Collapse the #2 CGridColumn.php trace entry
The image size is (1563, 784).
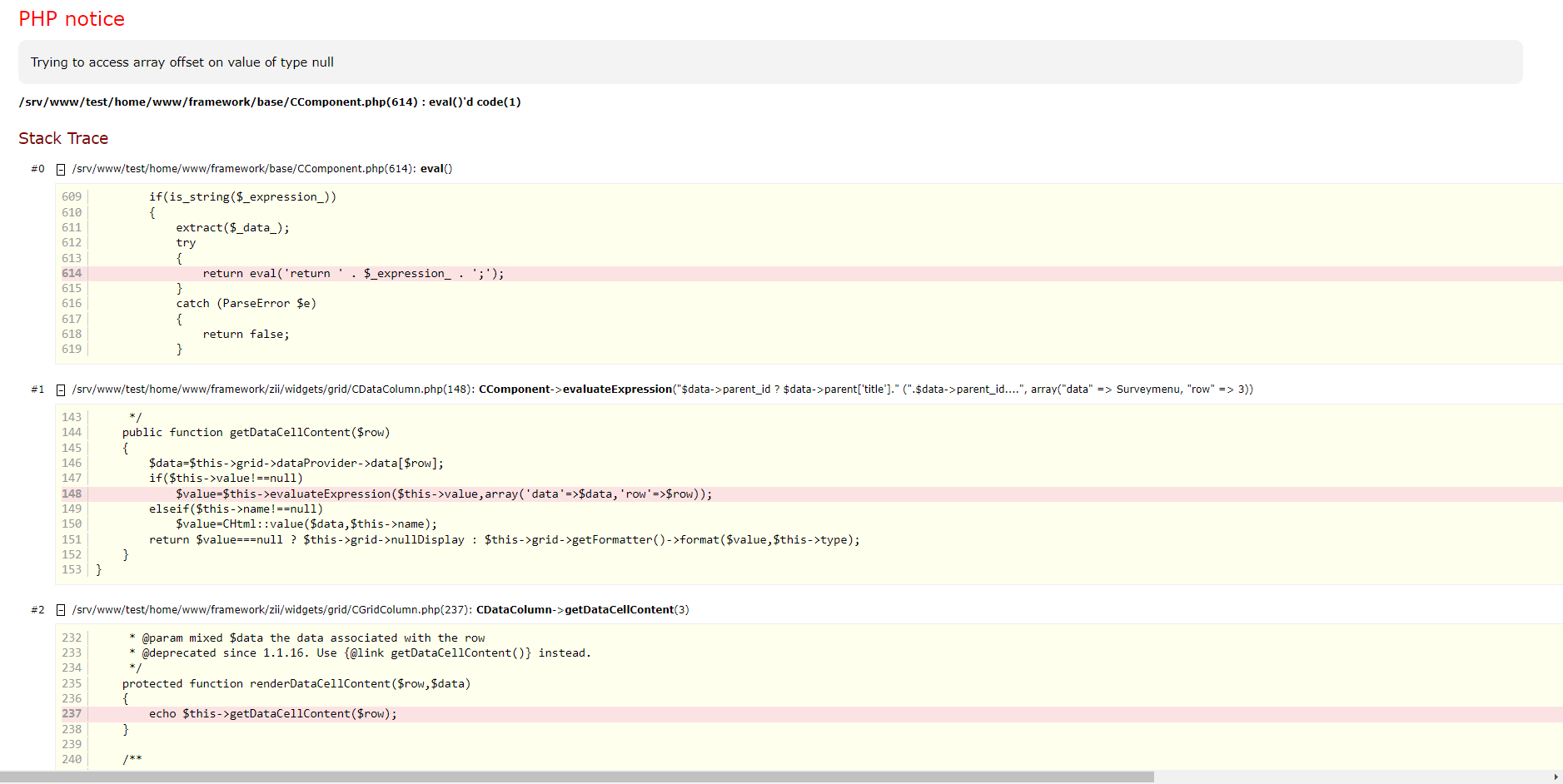pyautogui.click(x=61, y=611)
